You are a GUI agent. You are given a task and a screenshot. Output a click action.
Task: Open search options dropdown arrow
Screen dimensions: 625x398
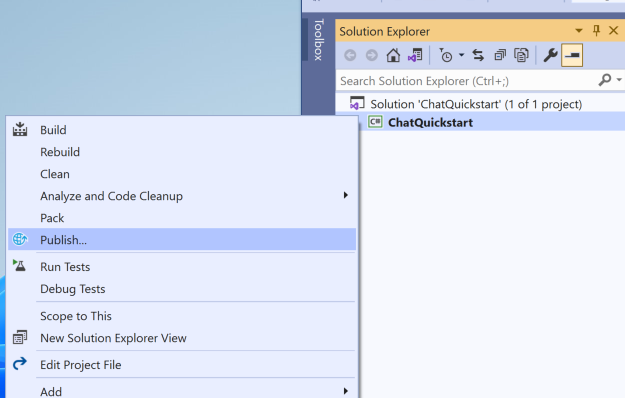tap(619, 80)
